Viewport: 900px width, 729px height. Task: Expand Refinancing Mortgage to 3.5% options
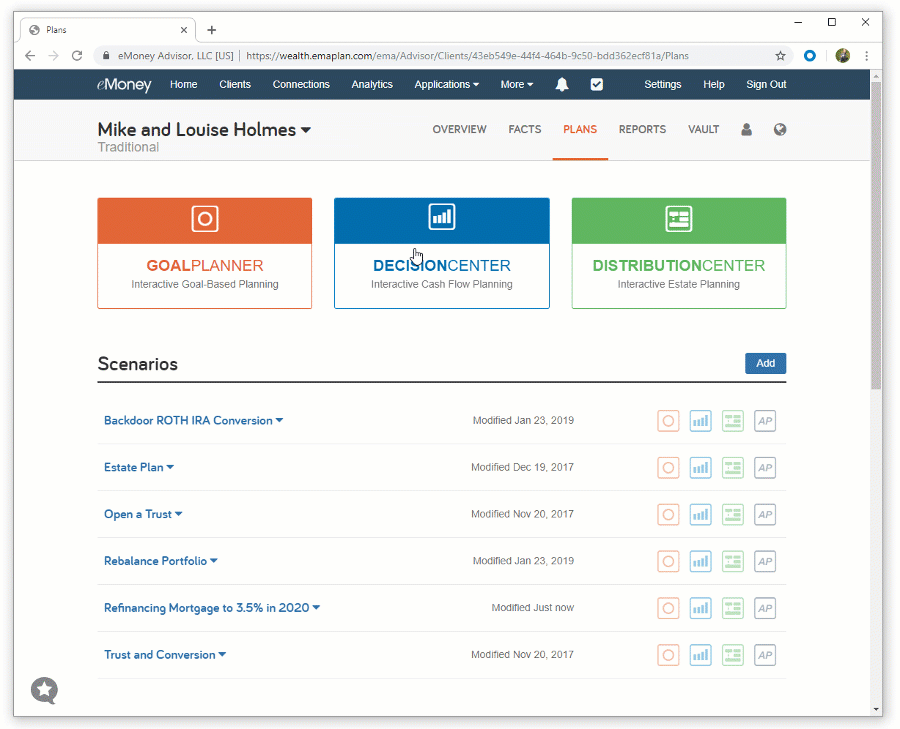pyautogui.click(x=316, y=607)
